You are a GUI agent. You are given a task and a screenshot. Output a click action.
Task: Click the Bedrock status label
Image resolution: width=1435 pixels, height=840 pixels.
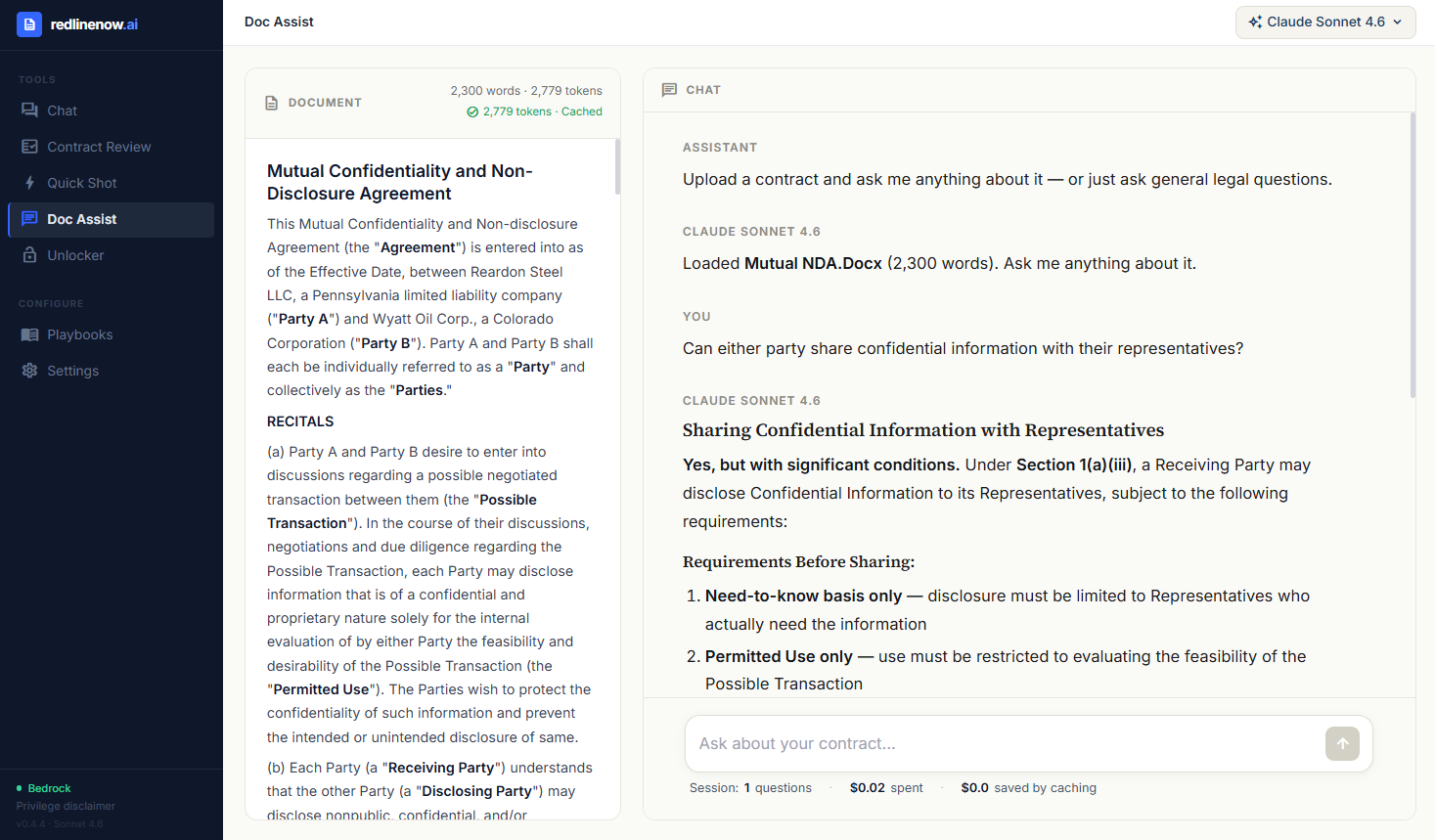click(49, 788)
